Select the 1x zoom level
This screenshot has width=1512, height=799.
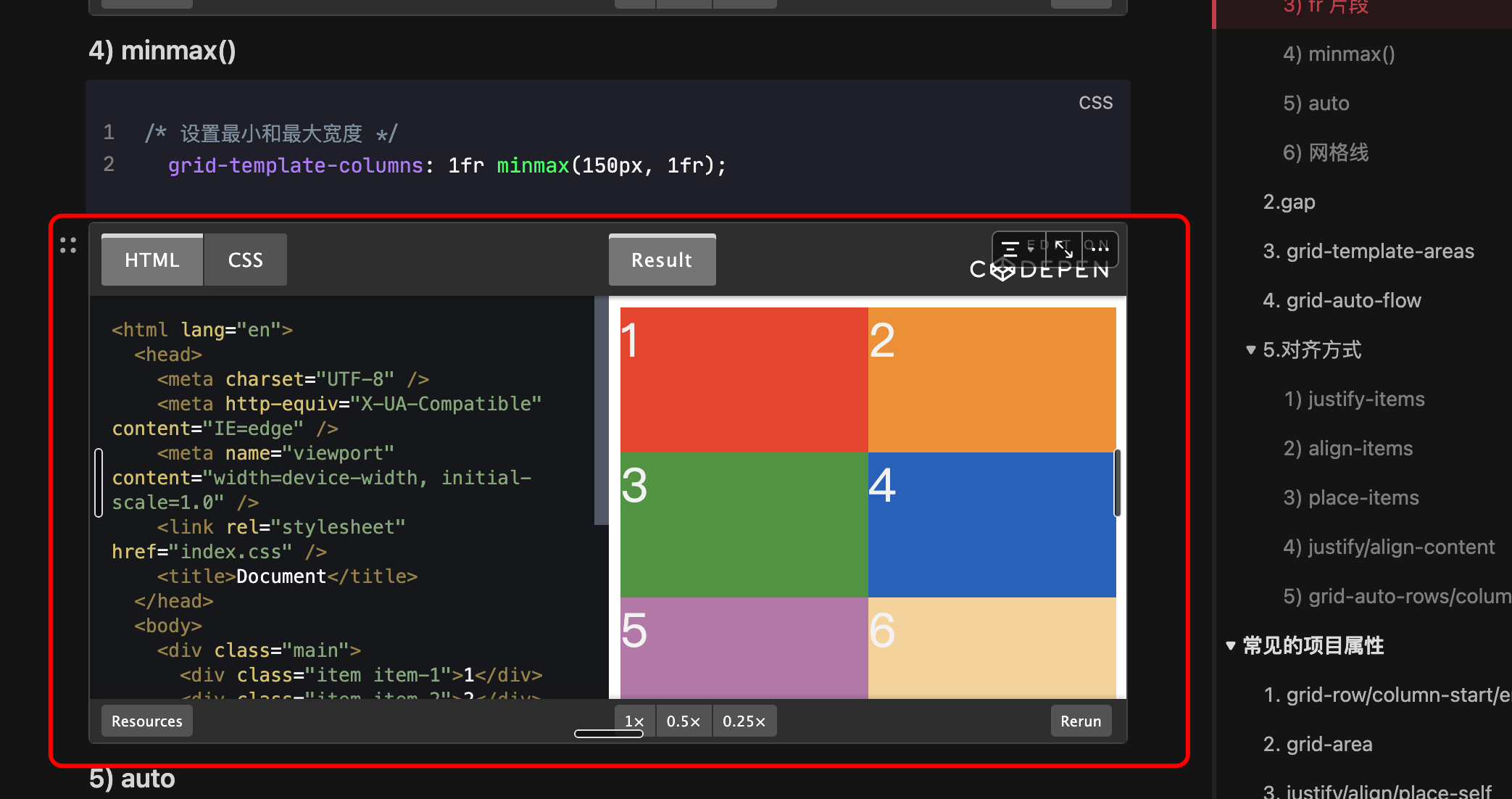tap(634, 721)
